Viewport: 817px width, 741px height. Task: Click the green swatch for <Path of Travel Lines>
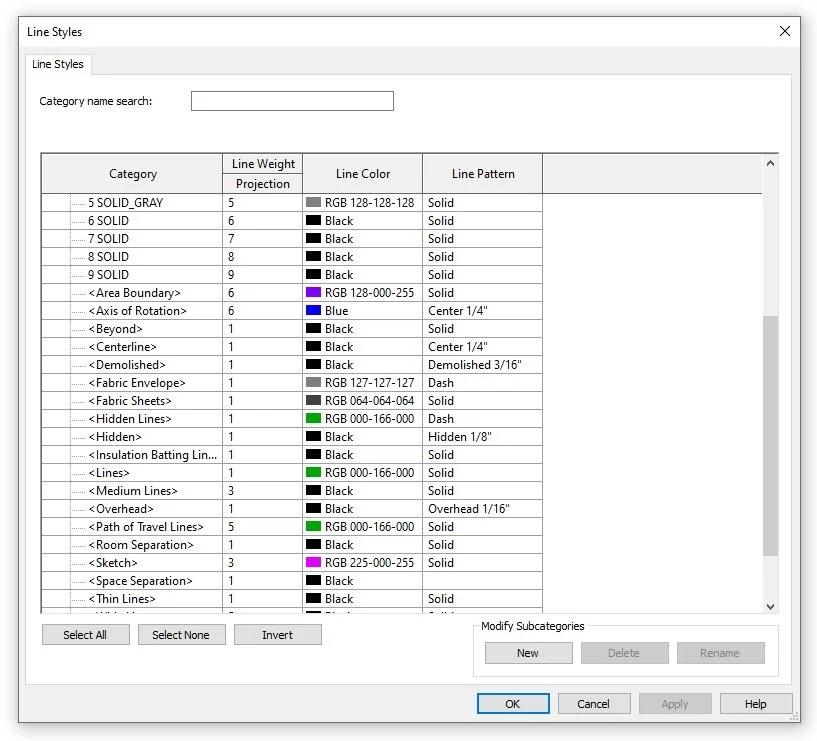(312, 526)
